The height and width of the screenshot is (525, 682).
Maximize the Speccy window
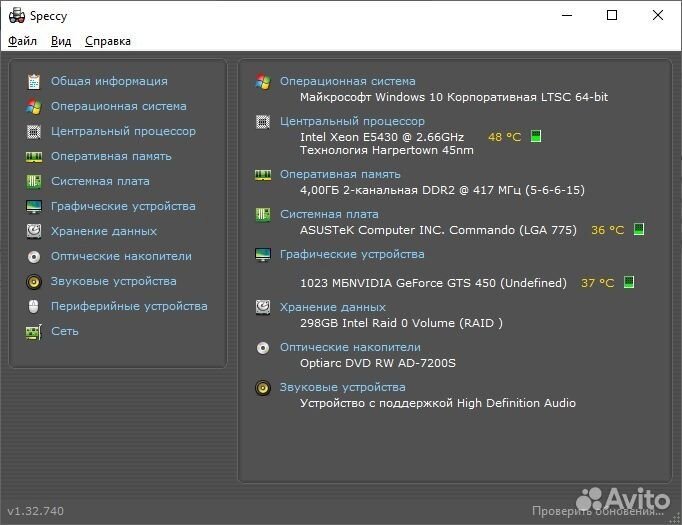[x=612, y=15]
